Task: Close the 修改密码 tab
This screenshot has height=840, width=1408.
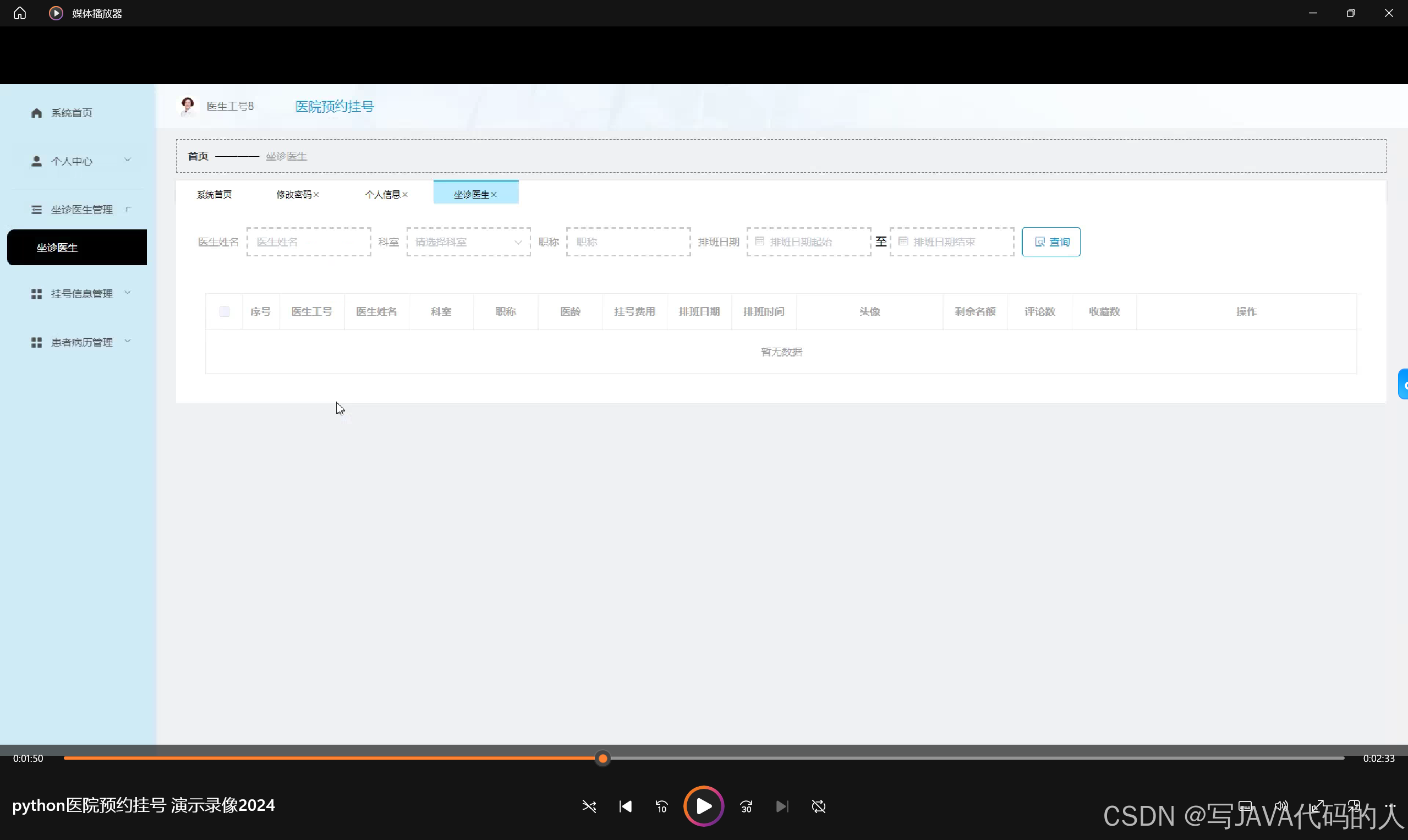Action: click(x=316, y=194)
